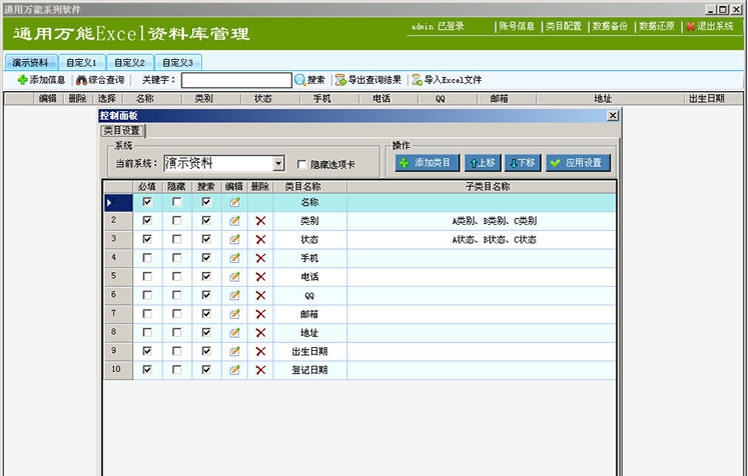Screen dimensions: 748x476
Task: Delete the 地址 category row
Action: pos(260,332)
